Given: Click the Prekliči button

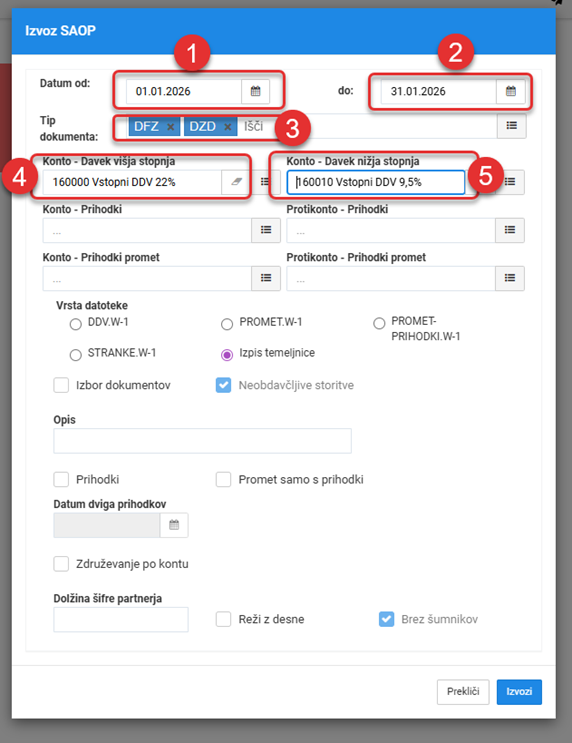Looking at the screenshot, I should 463,692.
